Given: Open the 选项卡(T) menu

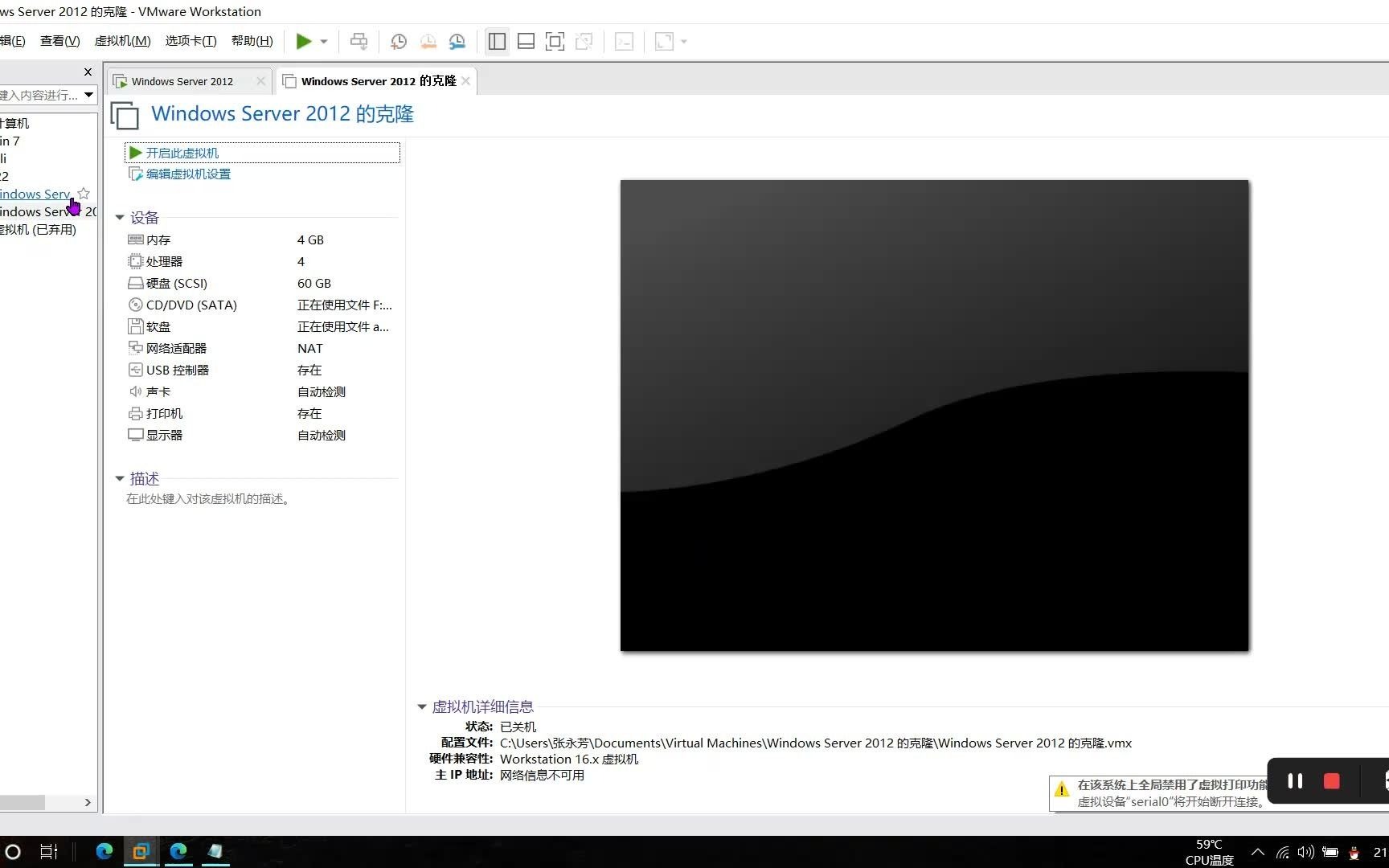Looking at the screenshot, I should 191,41.
